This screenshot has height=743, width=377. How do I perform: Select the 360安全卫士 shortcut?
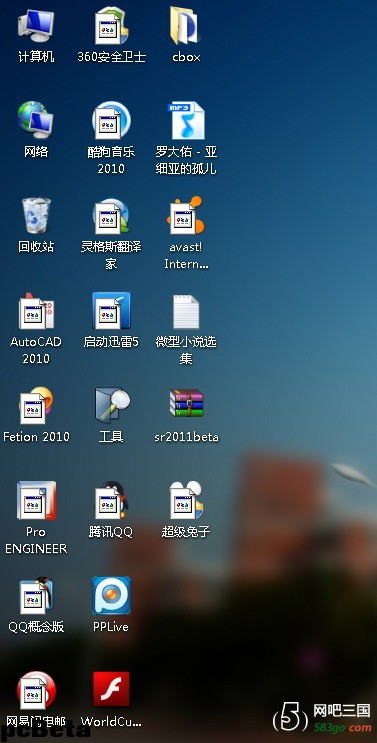point(111,27)
